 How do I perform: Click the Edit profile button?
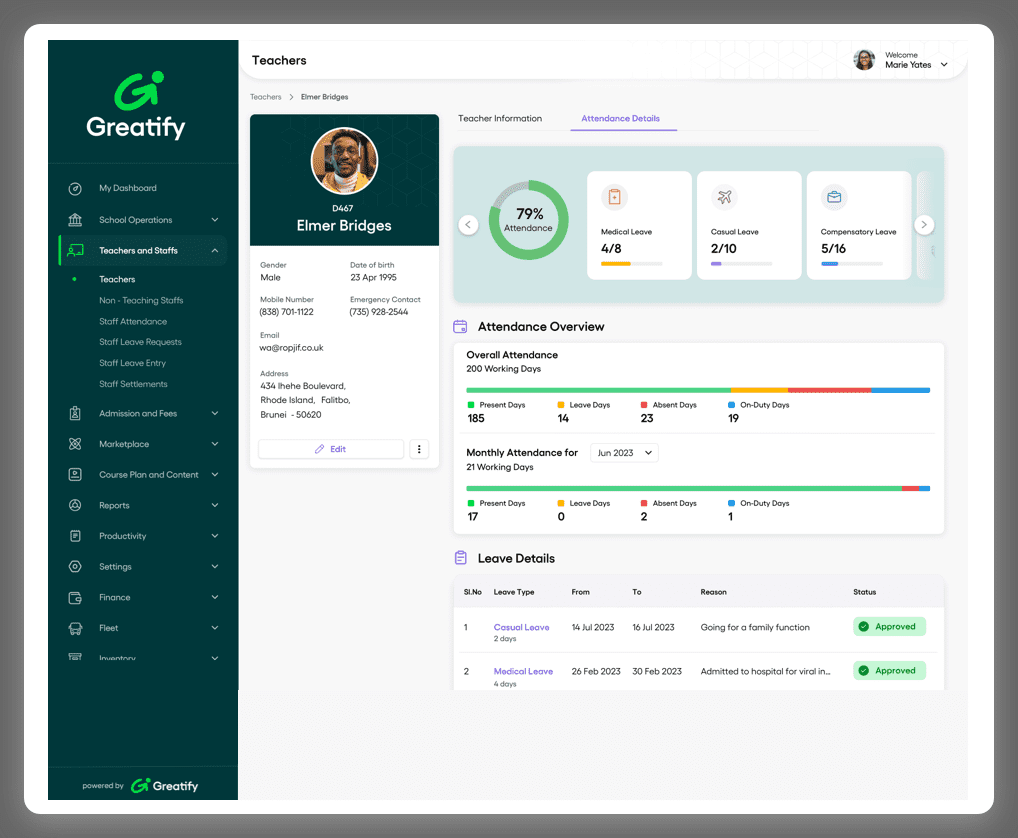point(331,449)
